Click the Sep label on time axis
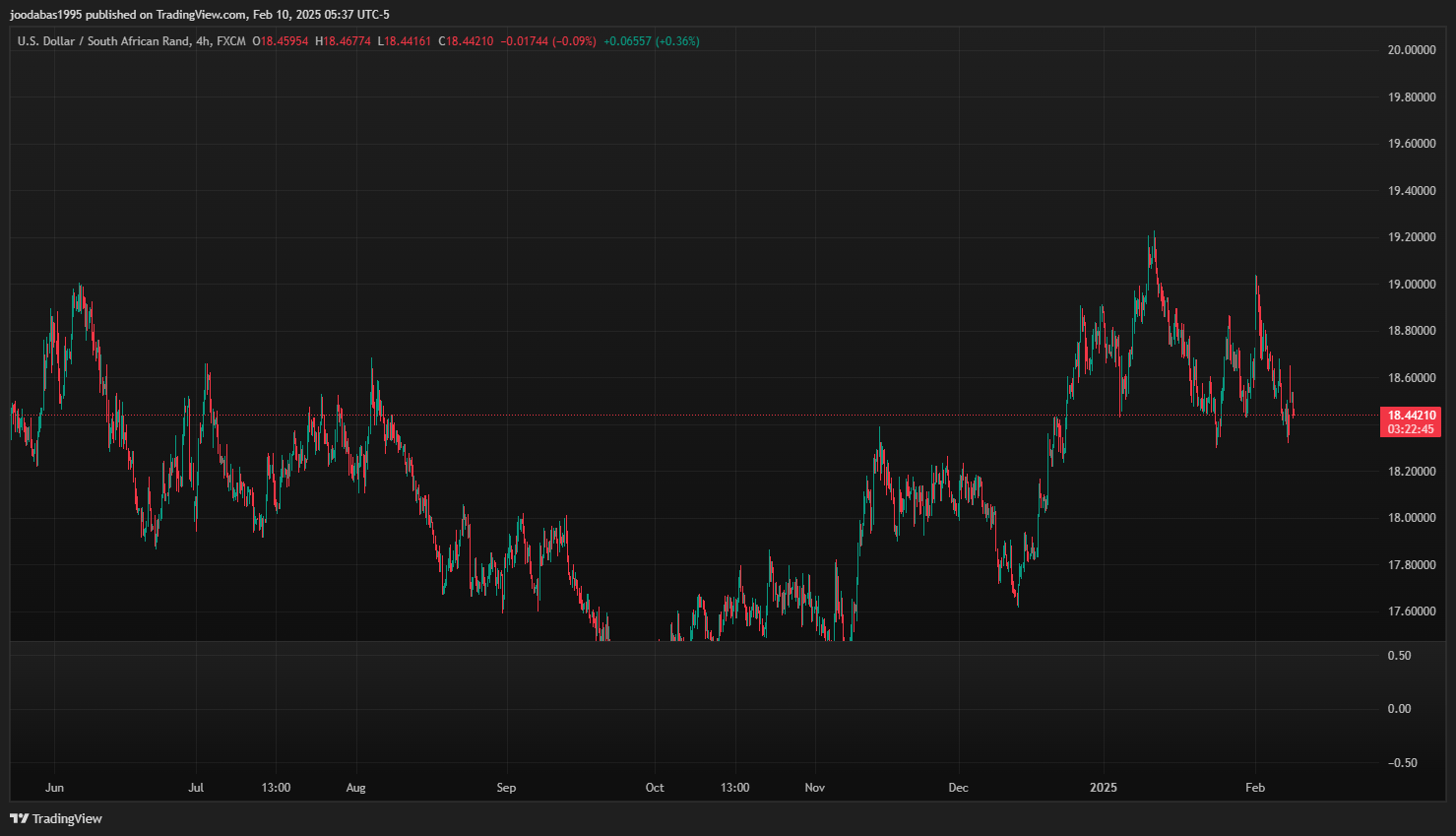 (506, 788)
